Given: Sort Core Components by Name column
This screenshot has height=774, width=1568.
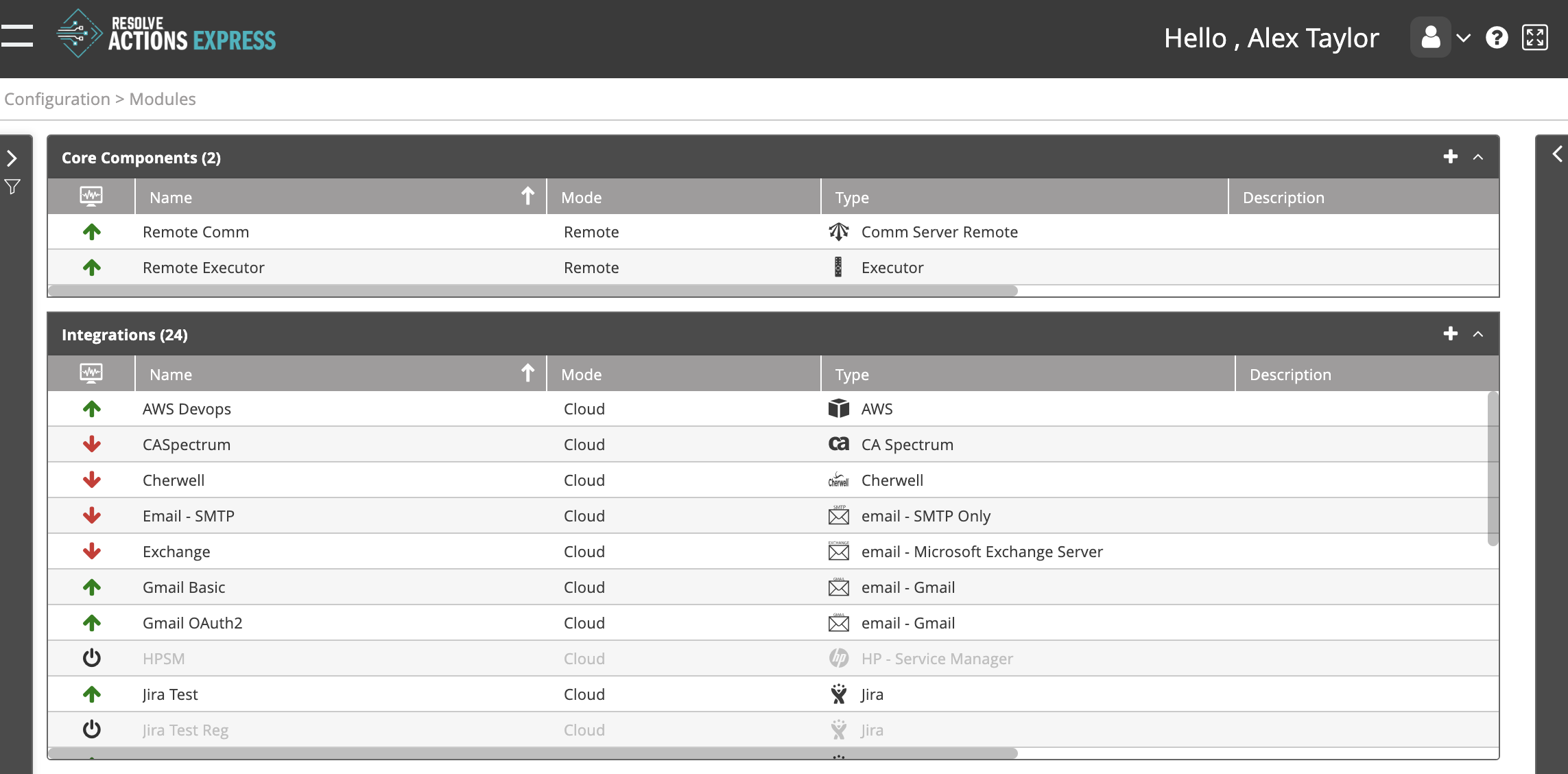Looking at the screenshot, I should click(x=341, y=197).
